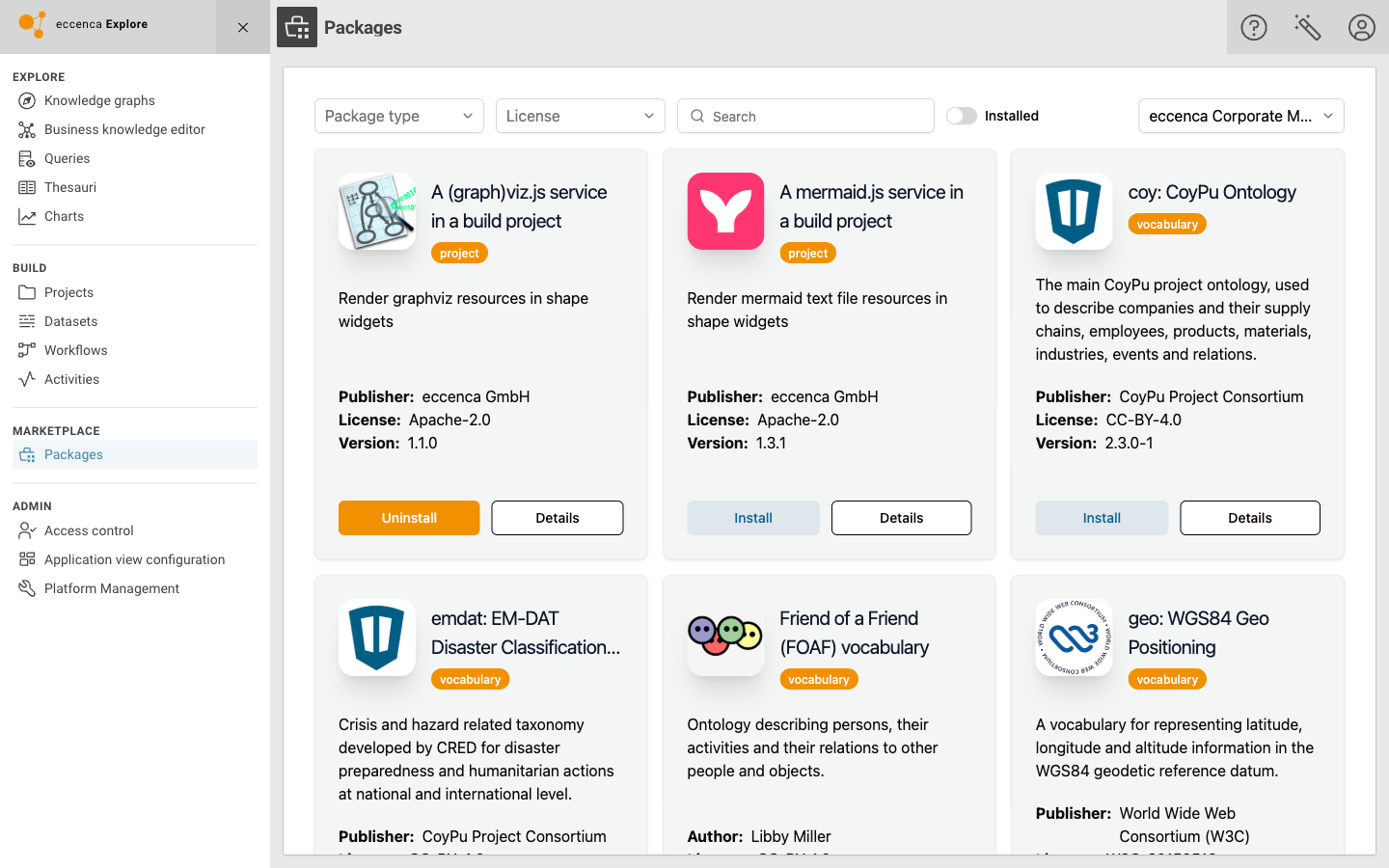Click the W3C logo on geo package
1389x868 pixels.
tap(1074, 637)
